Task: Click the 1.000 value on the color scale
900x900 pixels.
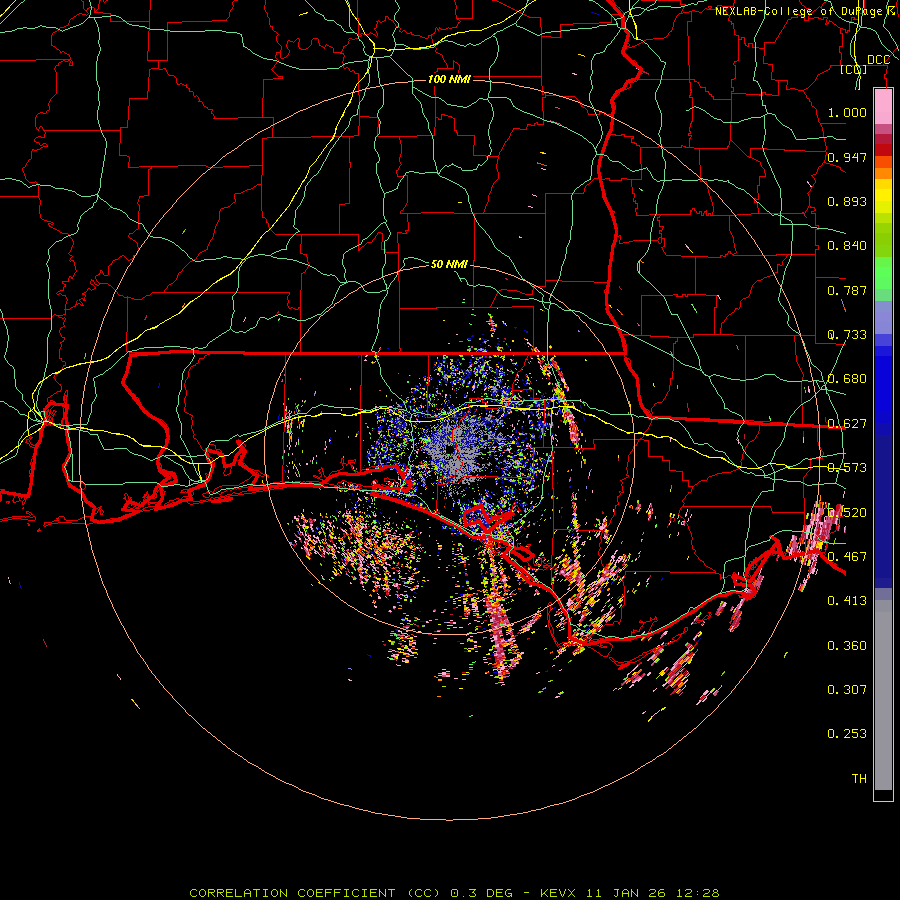Action: [847, 112]
